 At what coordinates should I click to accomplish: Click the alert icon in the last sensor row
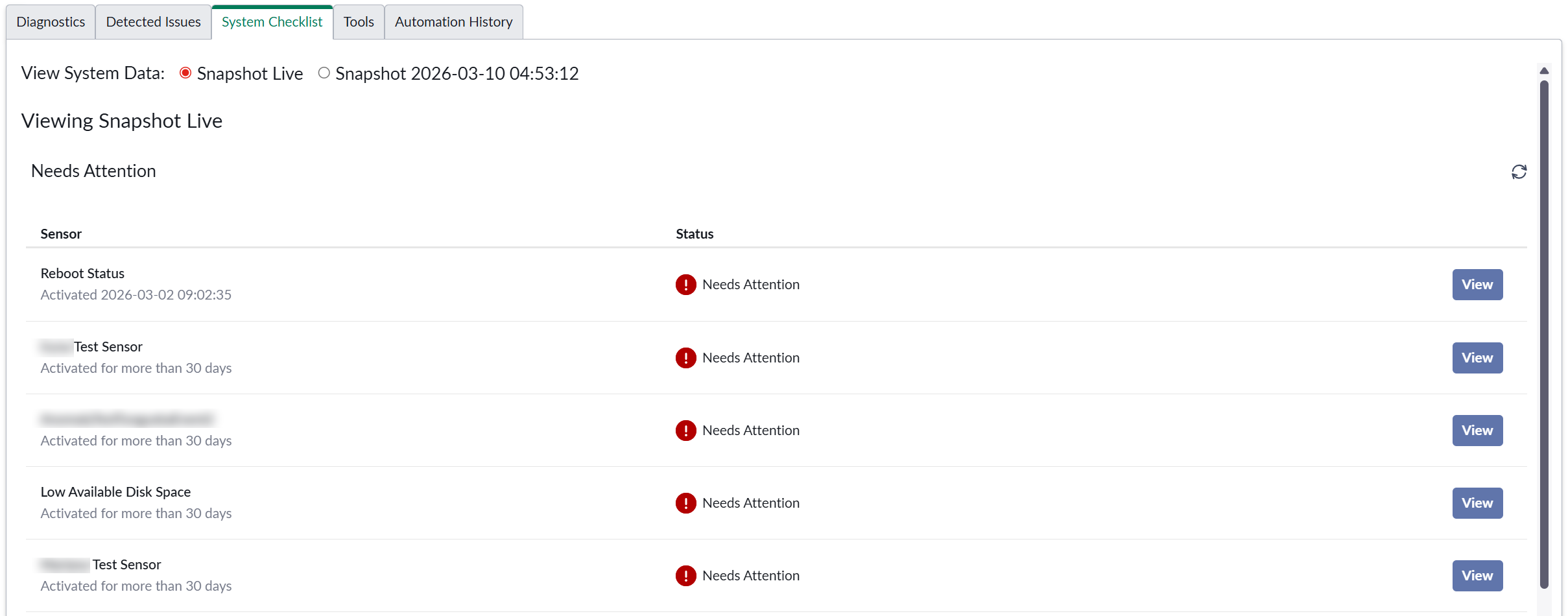[685, 576]
